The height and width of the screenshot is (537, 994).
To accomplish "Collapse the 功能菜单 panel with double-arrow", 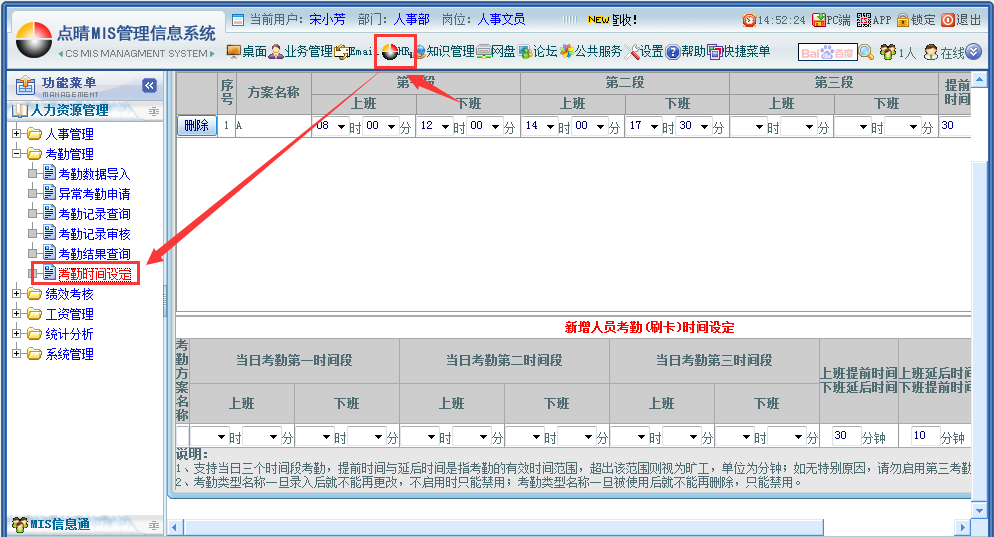I will 150,86.
